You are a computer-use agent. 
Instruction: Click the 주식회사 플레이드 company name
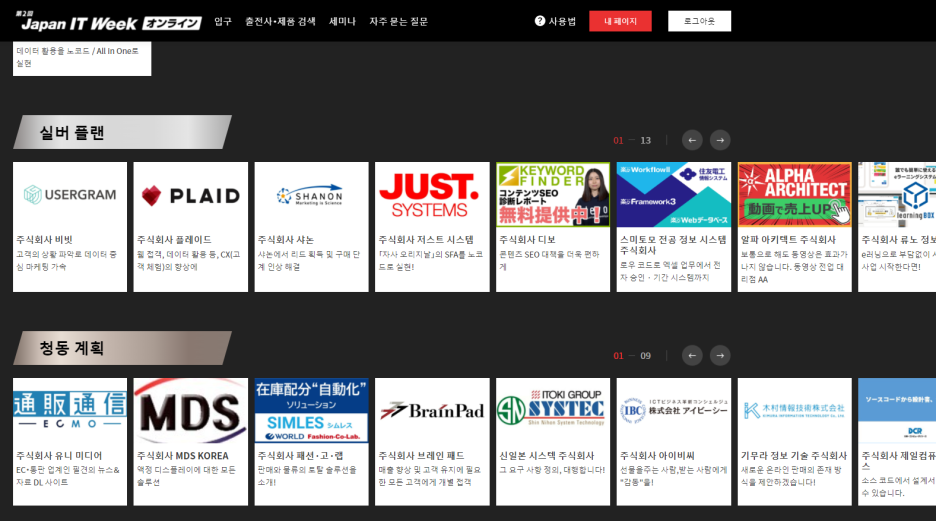tap(174, 240)
